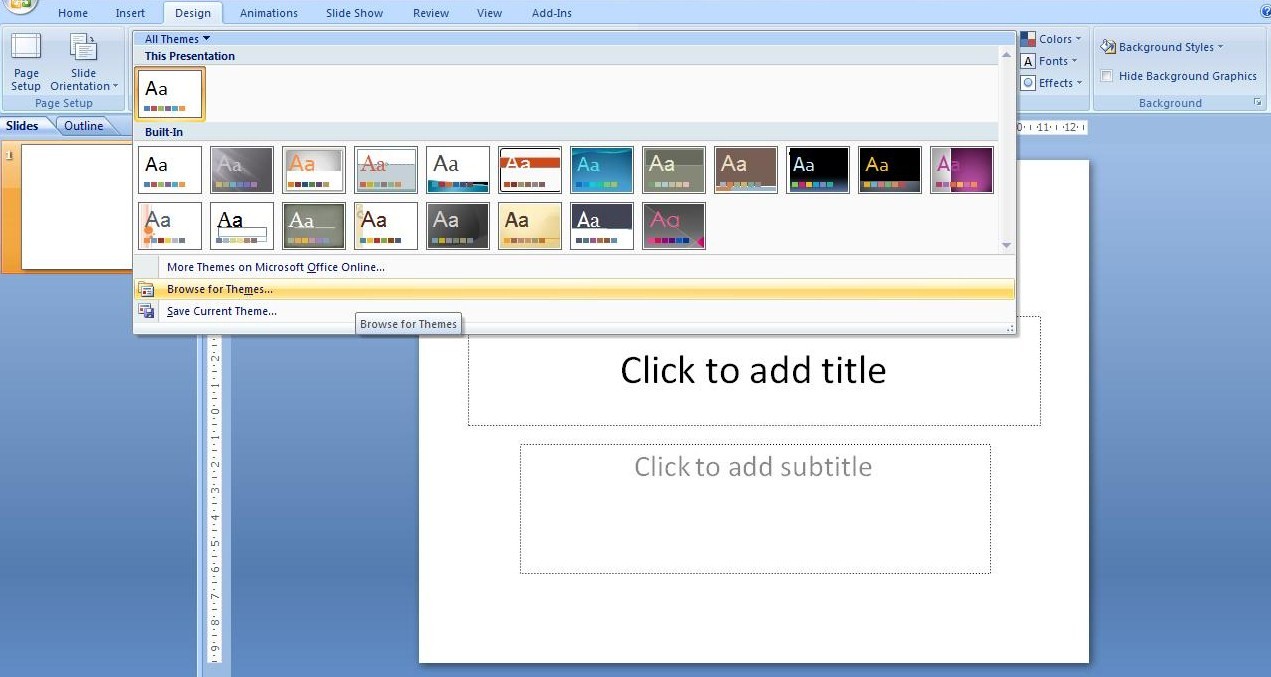The image size is (1271, 677).
Task: Expand the All Themes filter dropdown
Action: point(177,39)
